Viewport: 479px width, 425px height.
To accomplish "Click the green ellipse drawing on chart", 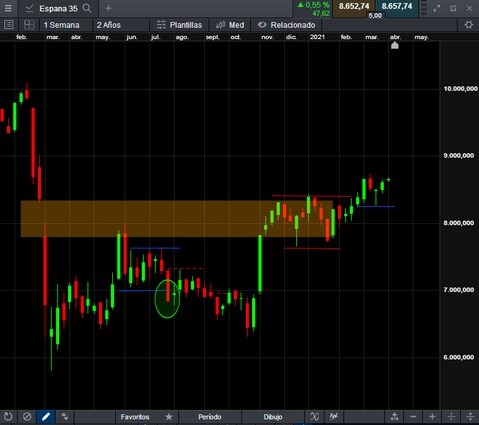I will [x=167, y=299].
